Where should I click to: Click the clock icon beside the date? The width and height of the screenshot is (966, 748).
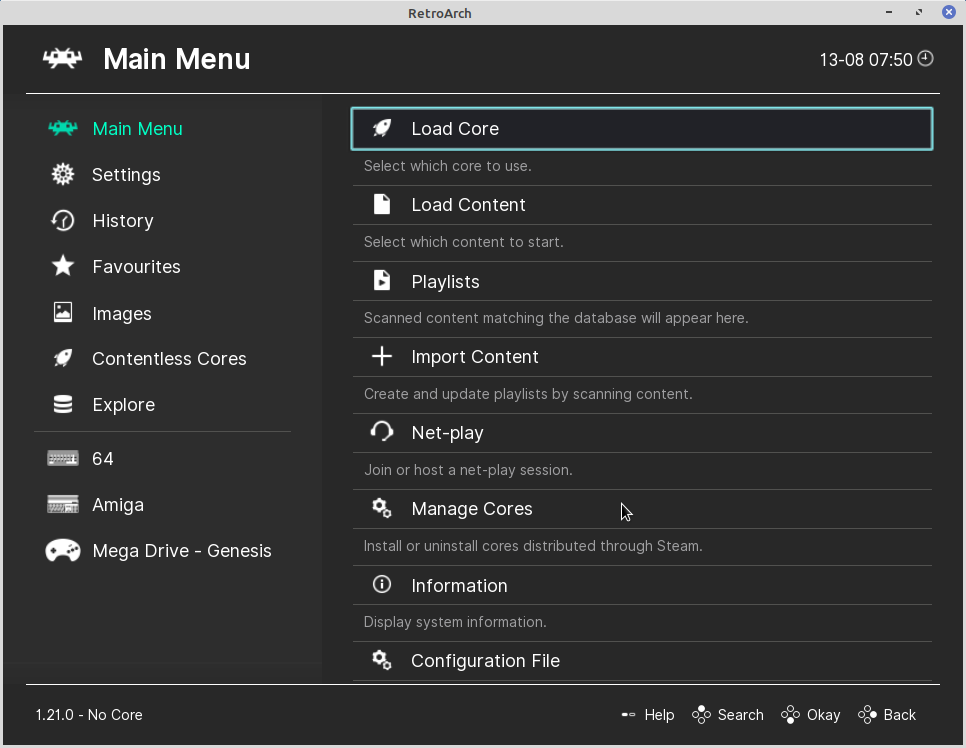(925, 59)
